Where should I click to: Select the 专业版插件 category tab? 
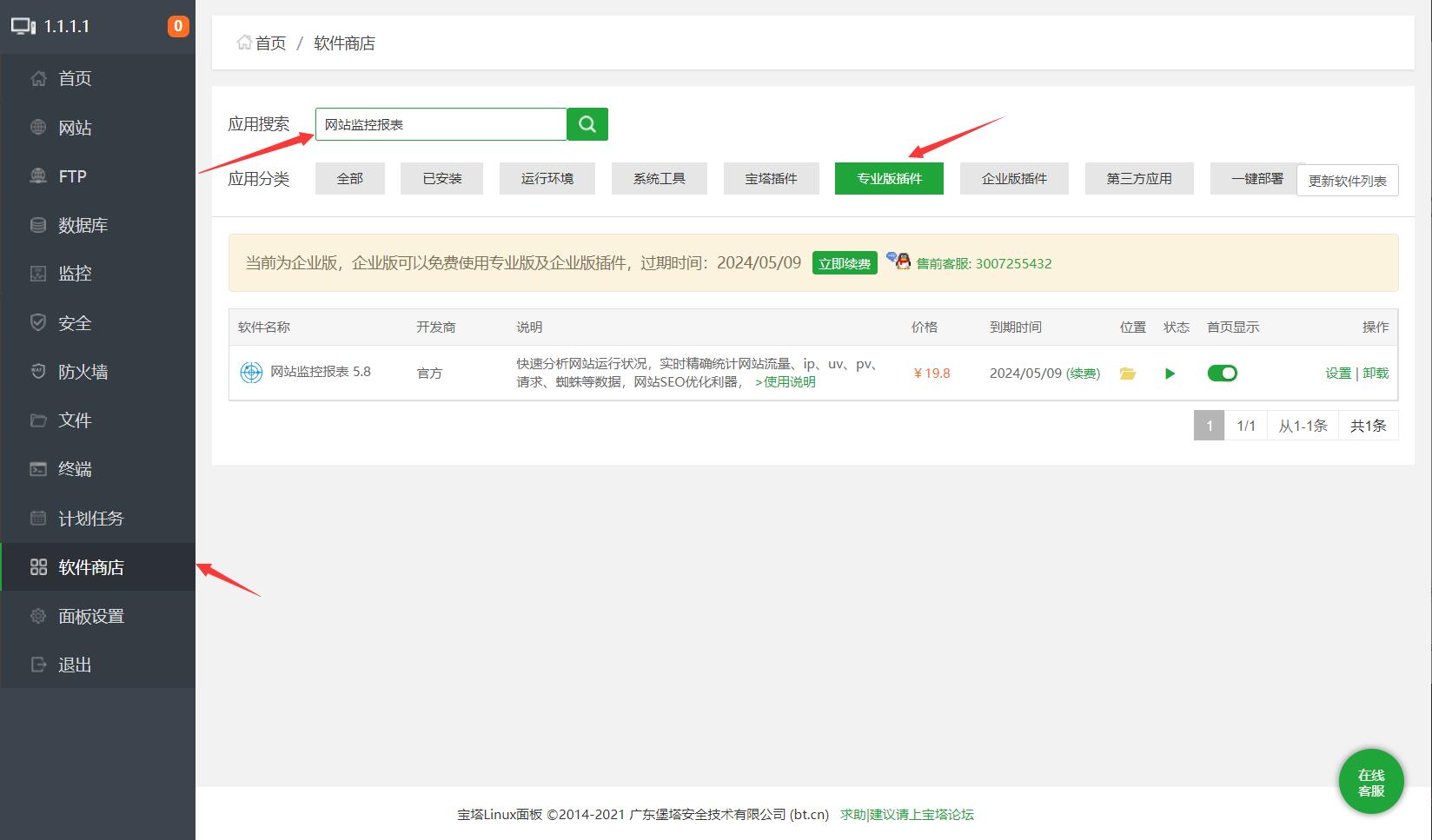[889, 178]
